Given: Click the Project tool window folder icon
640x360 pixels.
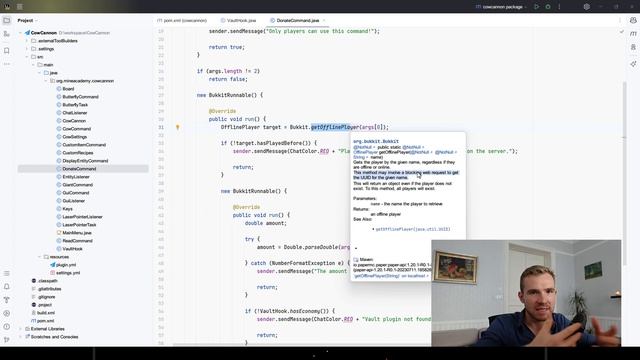Looking at the screenshot, I should click(7, 20).
